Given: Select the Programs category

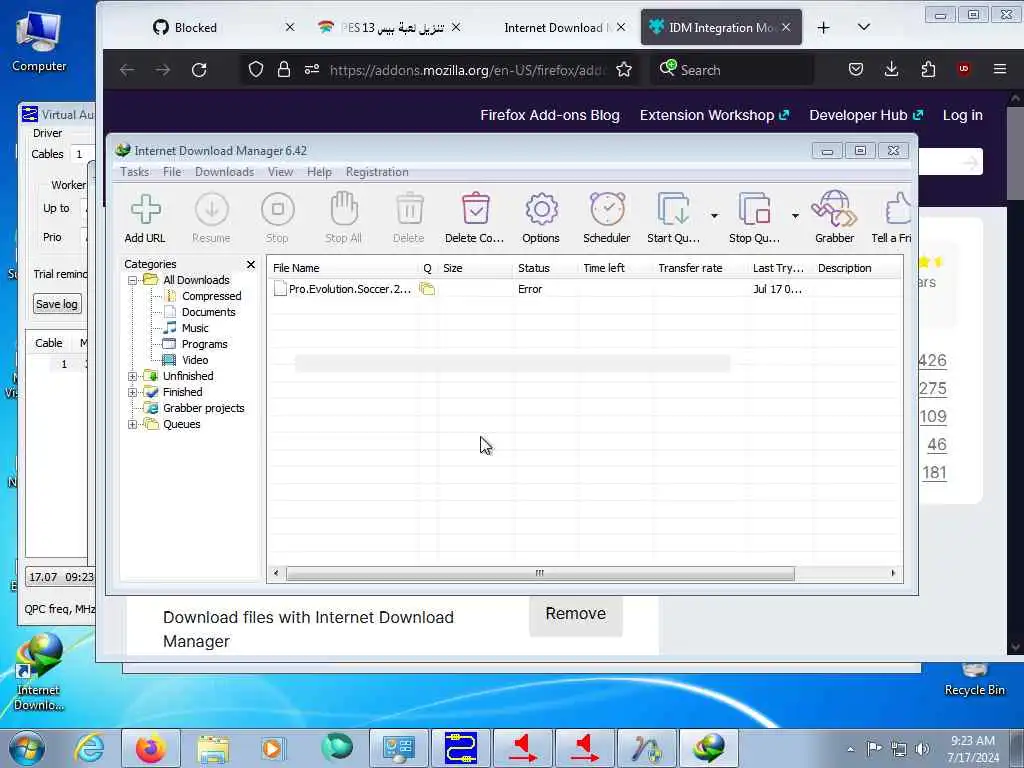Looking at the screenshot, I should (x=204, y=344).
